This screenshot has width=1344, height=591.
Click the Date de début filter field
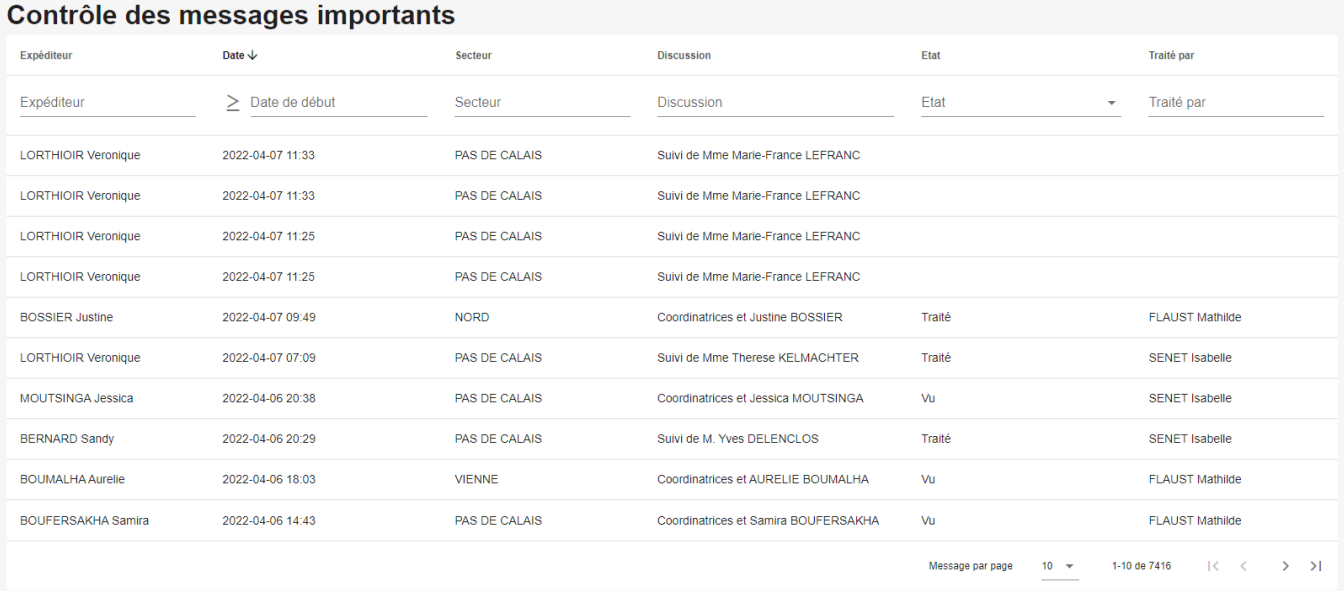click(x=339, y=102)
